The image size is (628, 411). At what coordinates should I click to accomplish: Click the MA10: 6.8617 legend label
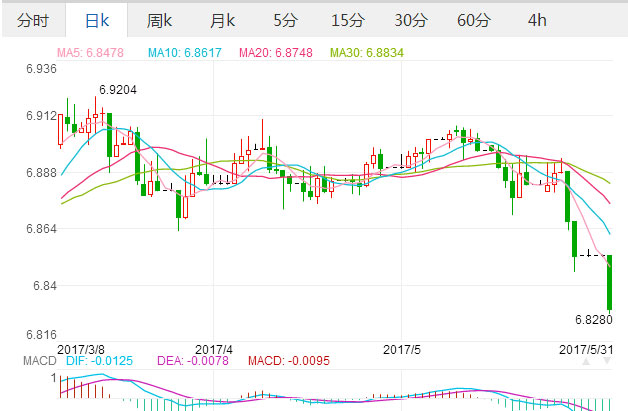(185, 53)
